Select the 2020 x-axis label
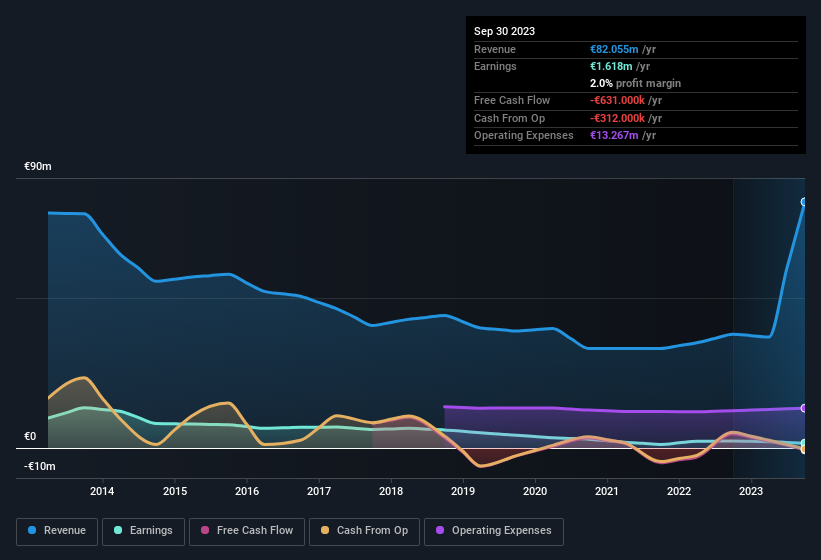This screenshot has height=560, width=821. 535,491
